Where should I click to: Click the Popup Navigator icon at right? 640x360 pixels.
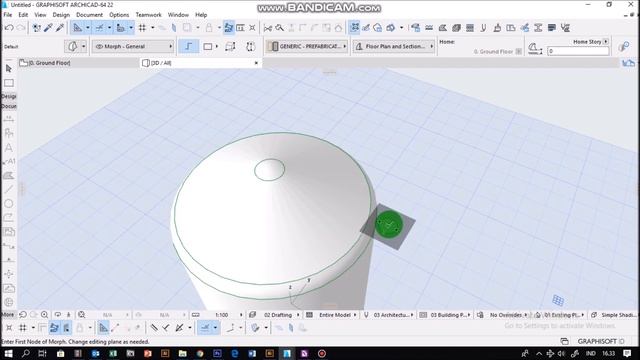629,63
